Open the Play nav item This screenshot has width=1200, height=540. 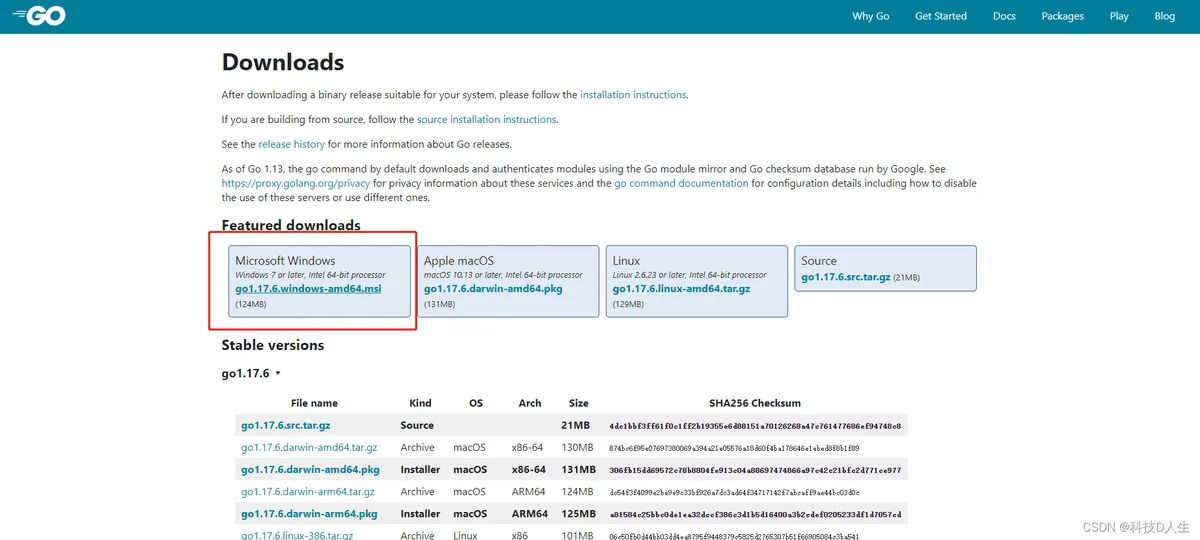(x=1119, y=16)
